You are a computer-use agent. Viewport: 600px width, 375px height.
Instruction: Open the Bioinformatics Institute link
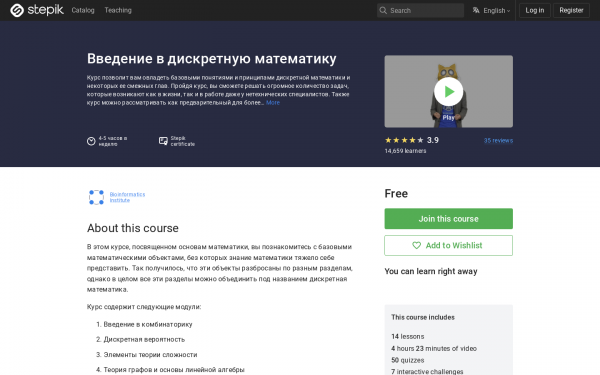tap(127, 197)
